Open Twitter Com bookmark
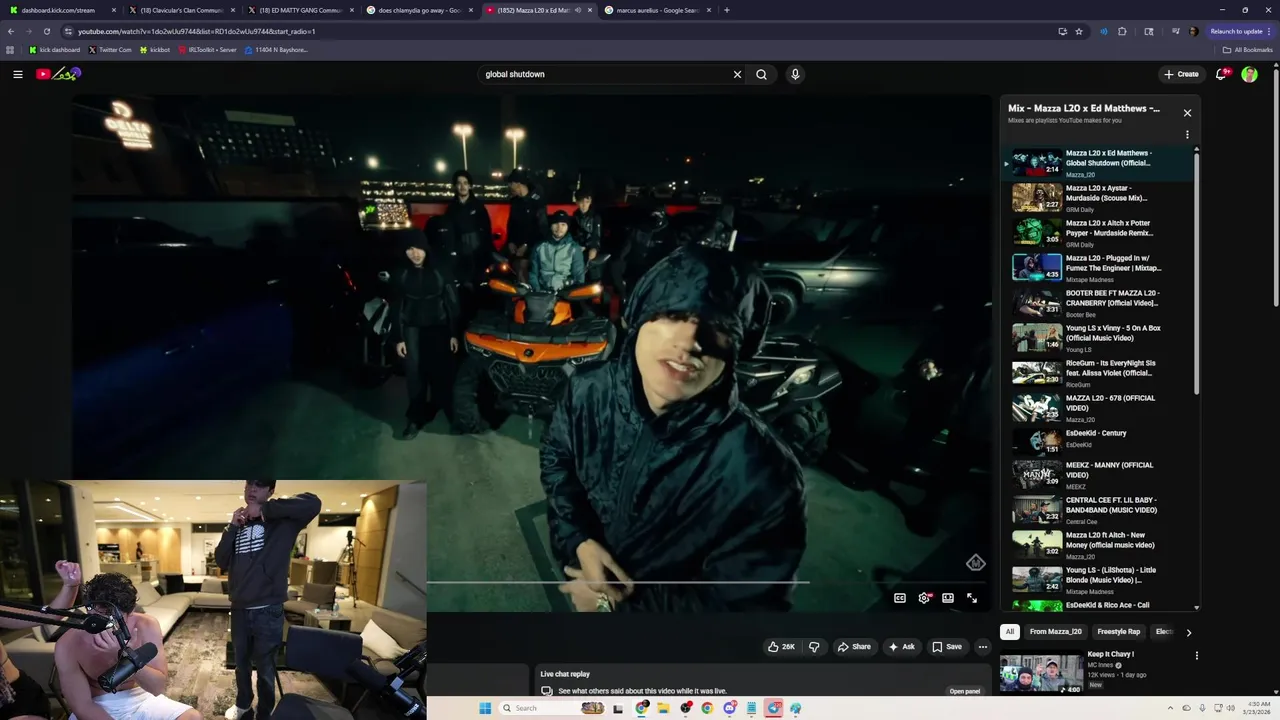 point(110,50)
